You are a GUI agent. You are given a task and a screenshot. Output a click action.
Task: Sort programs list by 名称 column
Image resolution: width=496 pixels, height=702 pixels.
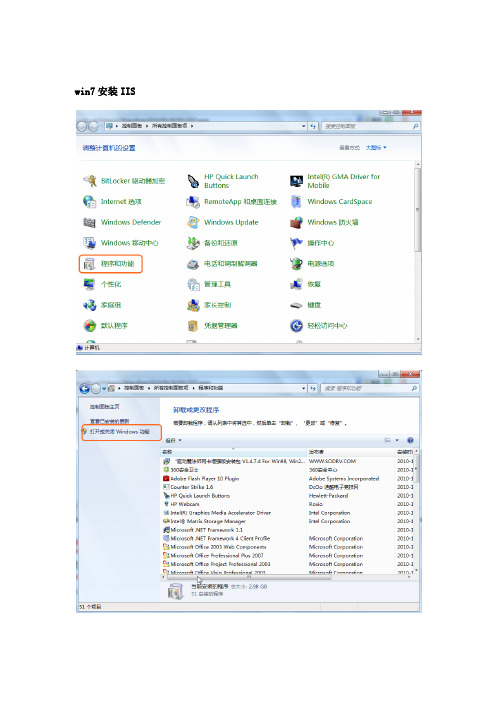[x=234, y=452]
